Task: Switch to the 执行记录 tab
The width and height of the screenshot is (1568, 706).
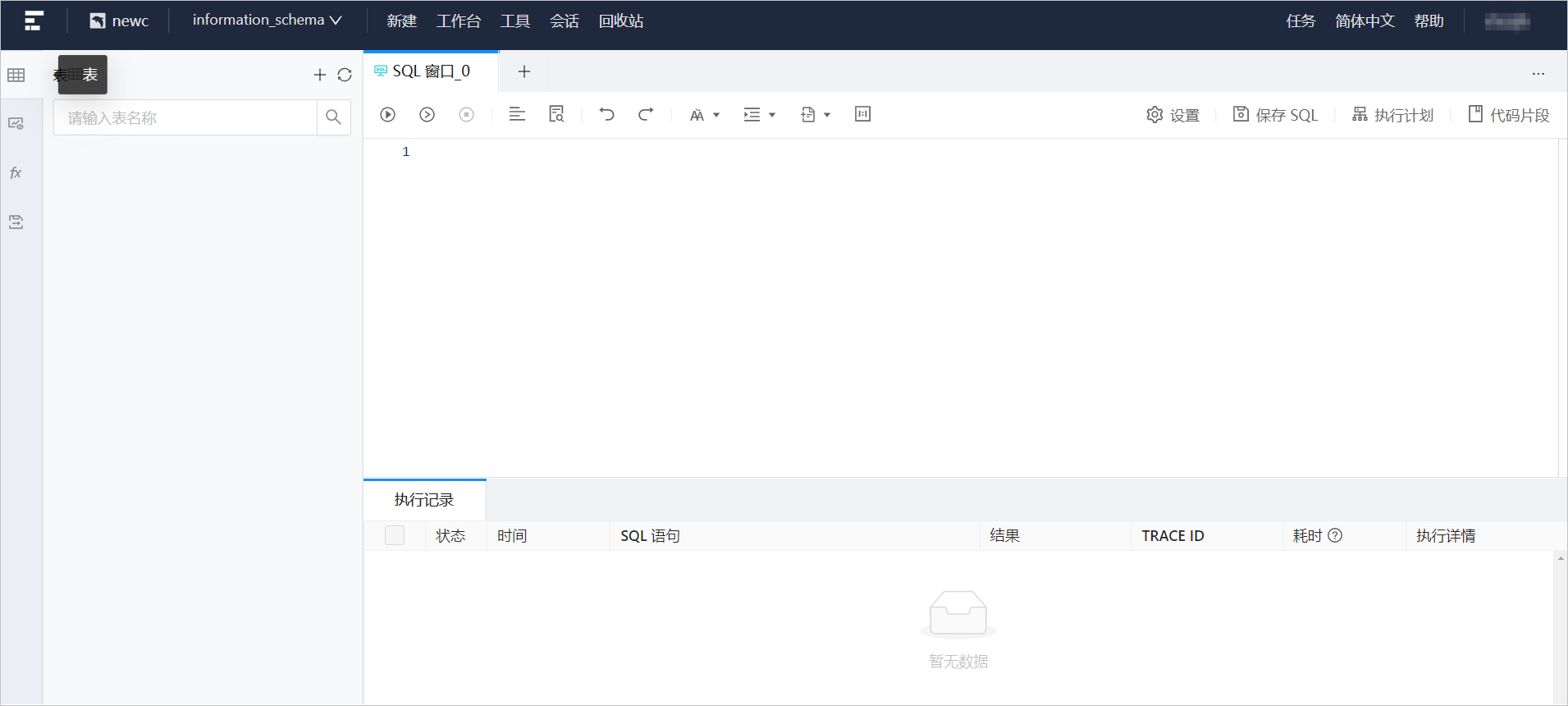Action: click(424, 500)
